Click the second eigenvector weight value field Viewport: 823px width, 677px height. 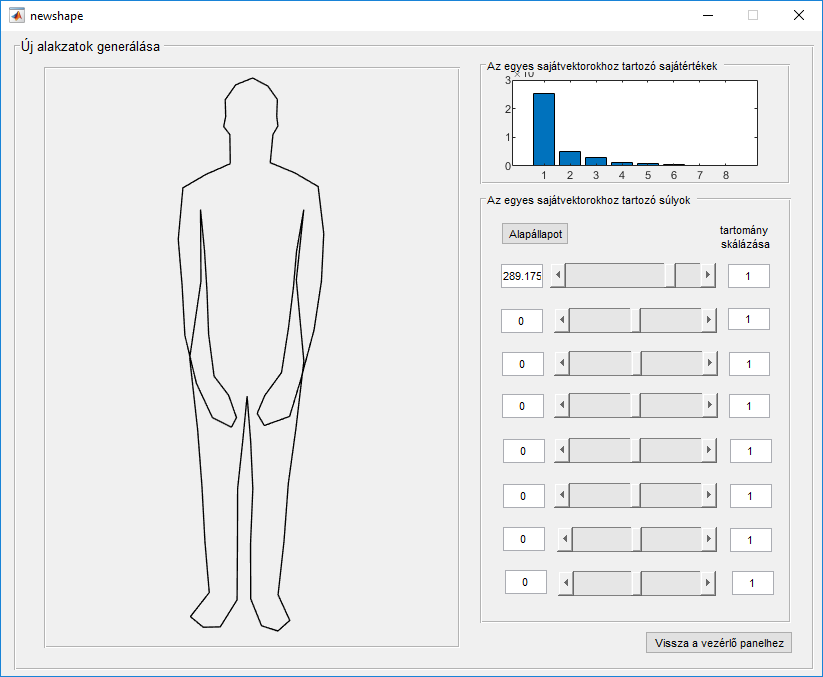pos(522,321)
